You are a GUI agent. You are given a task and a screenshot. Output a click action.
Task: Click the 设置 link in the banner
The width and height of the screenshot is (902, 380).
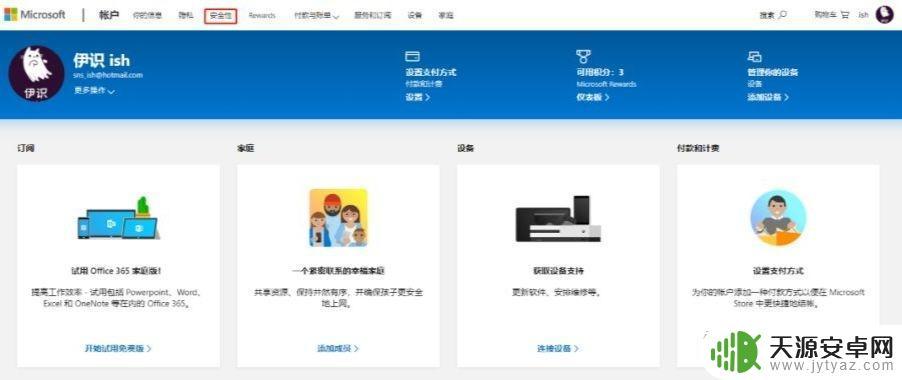(418, 97)
